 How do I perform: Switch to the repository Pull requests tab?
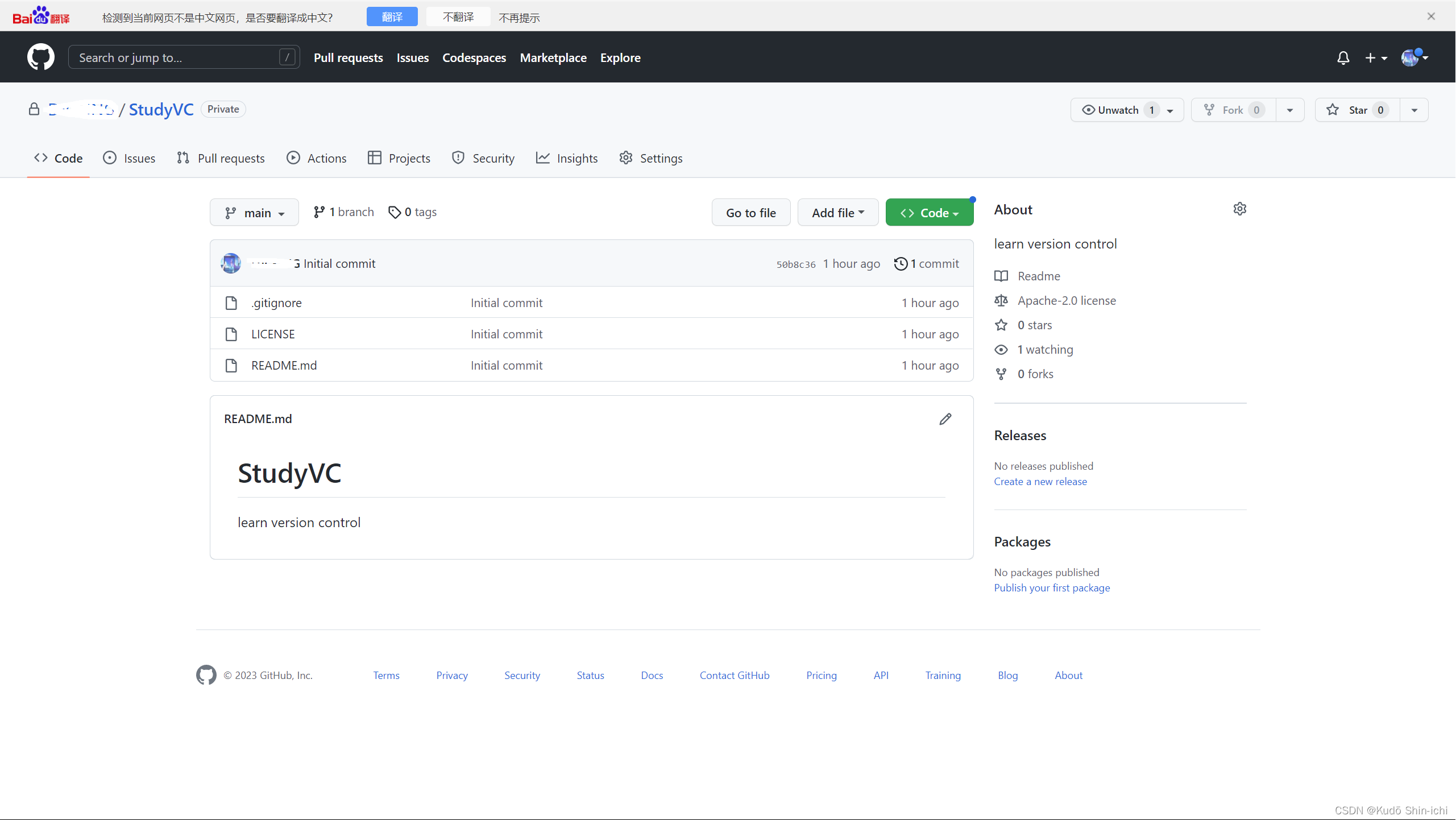(221, 158)
